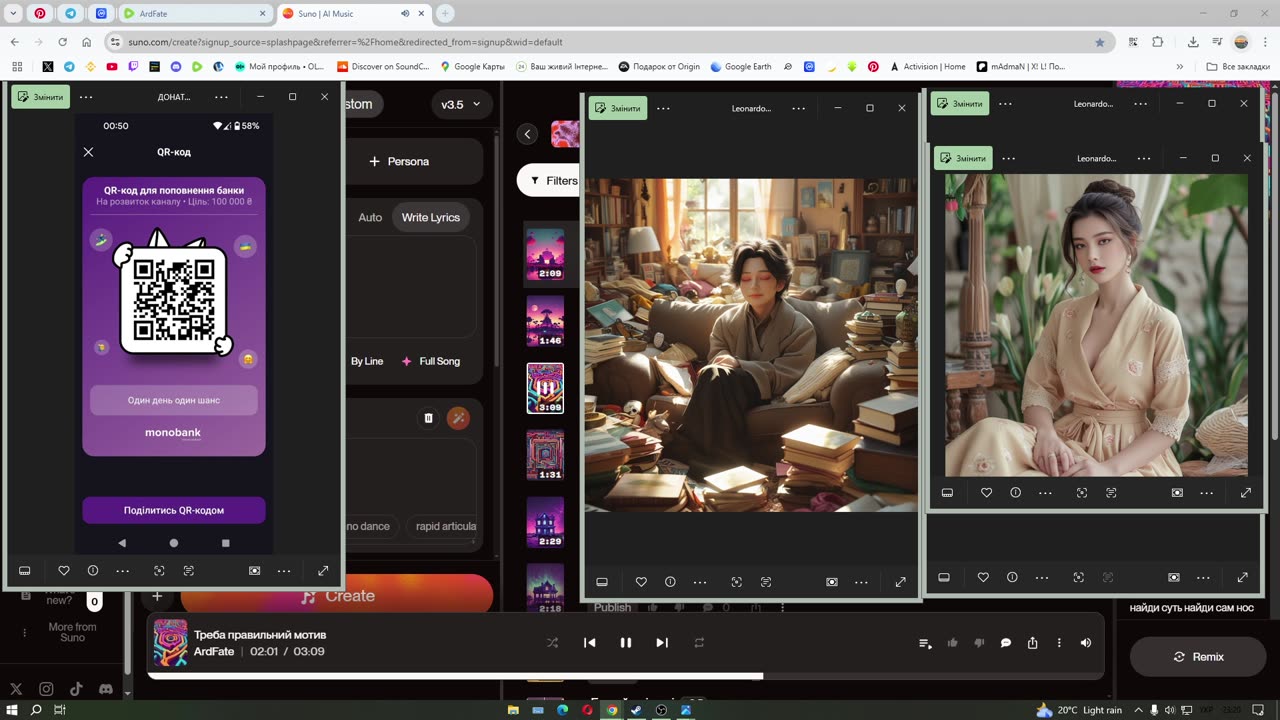Open Steam from the Windows taskbar
Image resolution: width=1280 pixels, height=720 pixels.
click(x=637, y=710)
